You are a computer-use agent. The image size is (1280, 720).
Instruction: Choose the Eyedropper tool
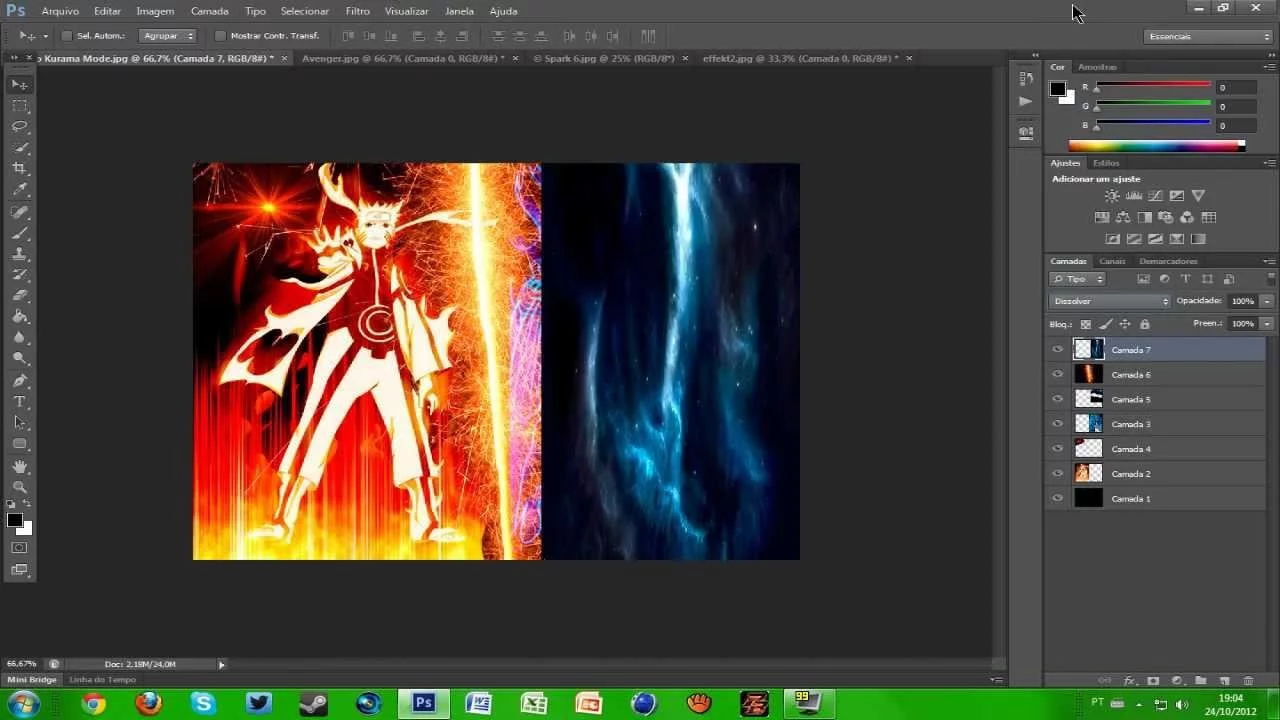click(x=20, y=190)
